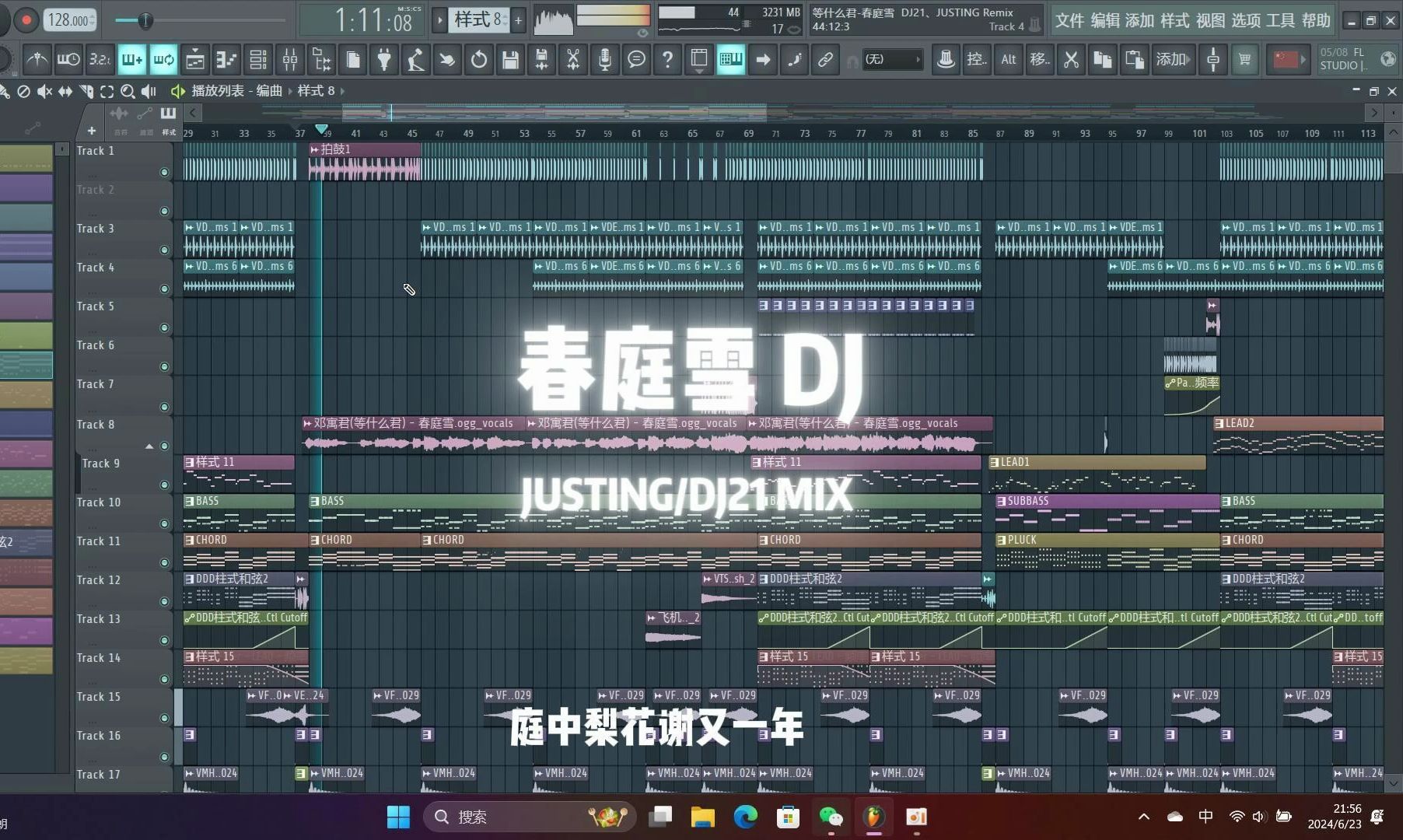Open the browser tree icon
1403x840 pixels.
pyautogui.click(x=321, y=59)
